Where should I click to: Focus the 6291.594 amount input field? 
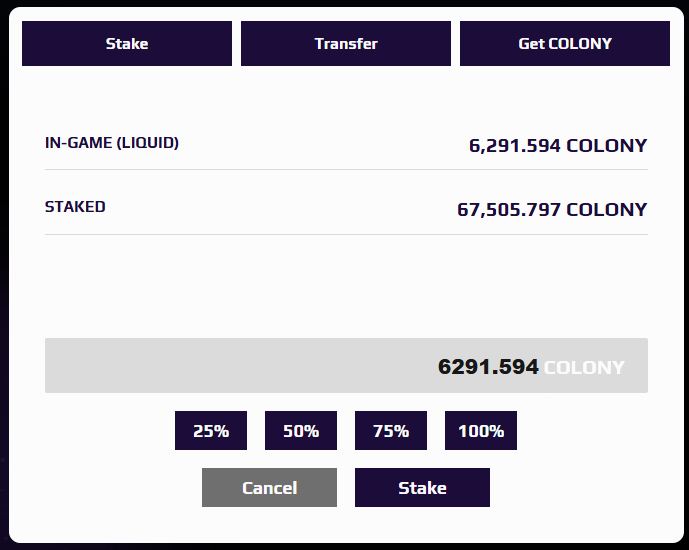(346, 365)
